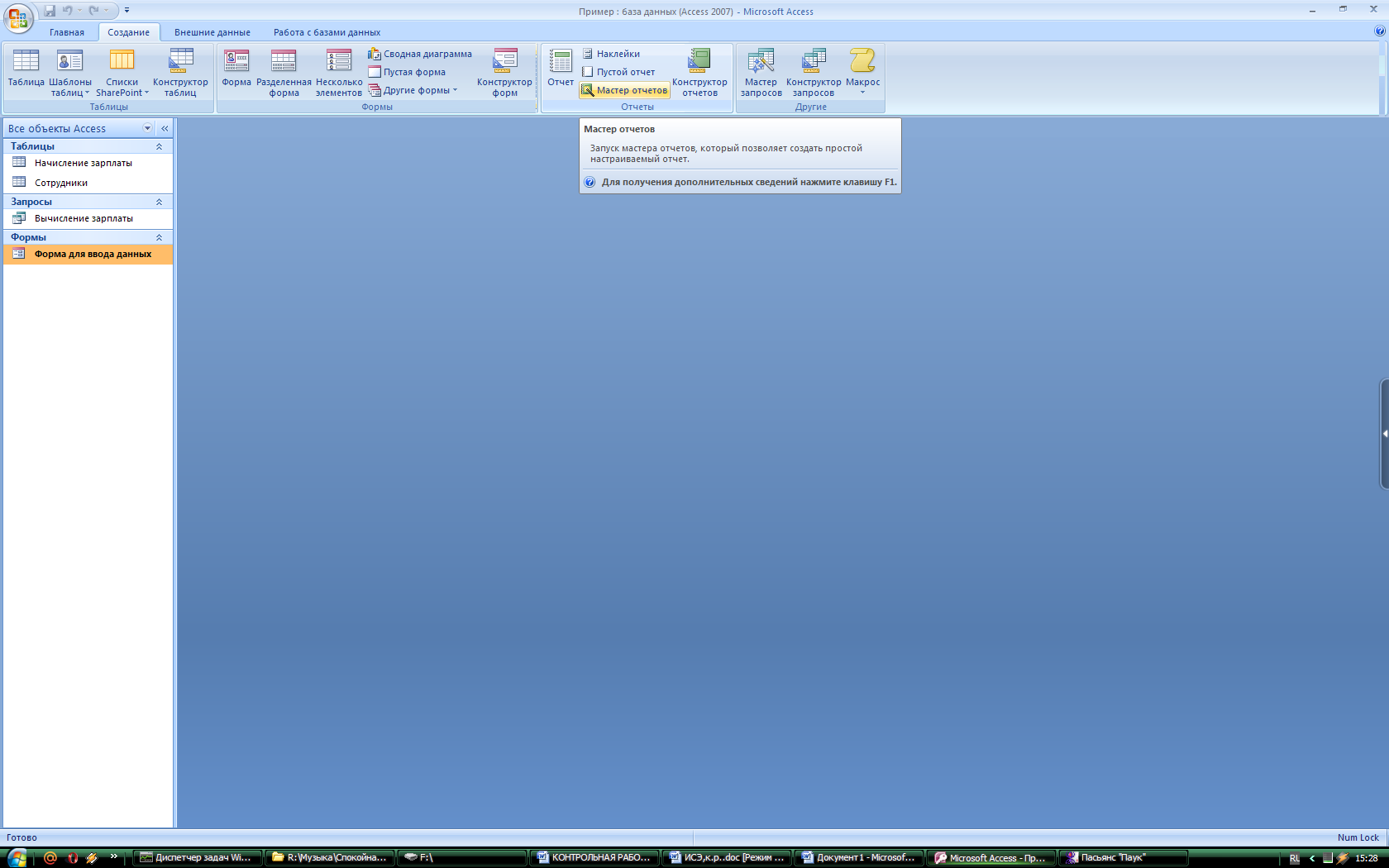Redo the action in the quick access toolbar
The width and height of the screenshot is (1389, 868).
[x=94, y=11]
